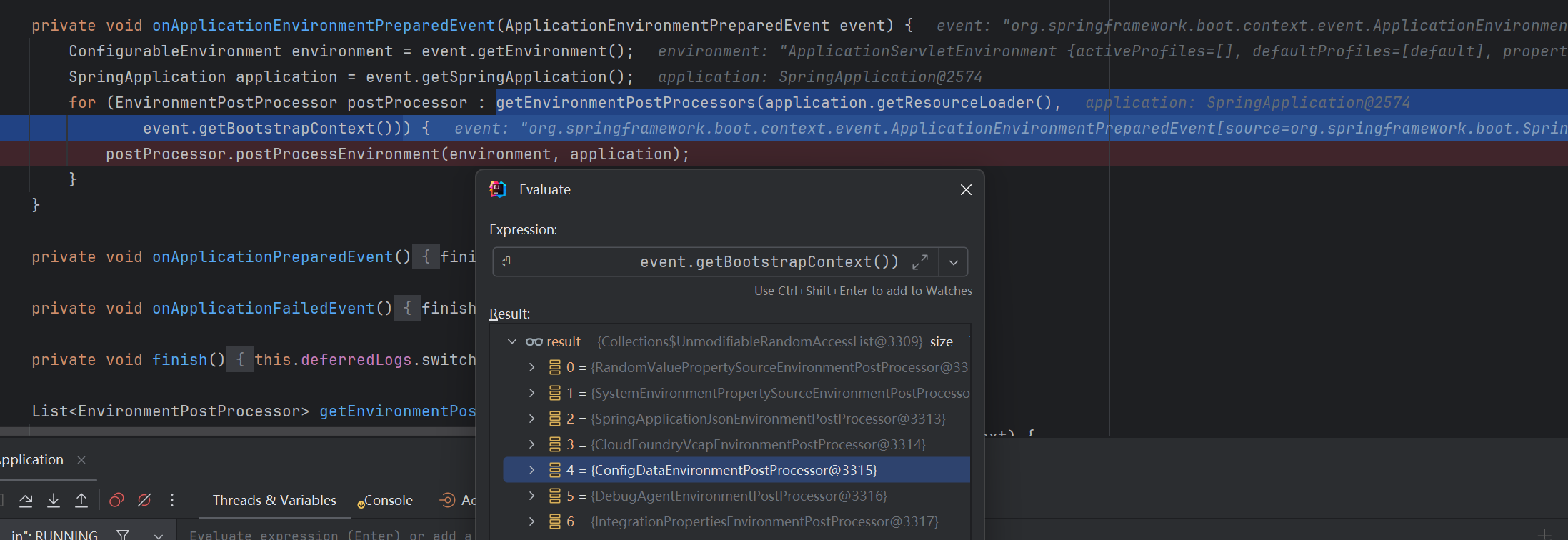
Task: Select the CloudFoundryVcapEnvironmentPostProcessor@3314 row
Action: (736, 444)
